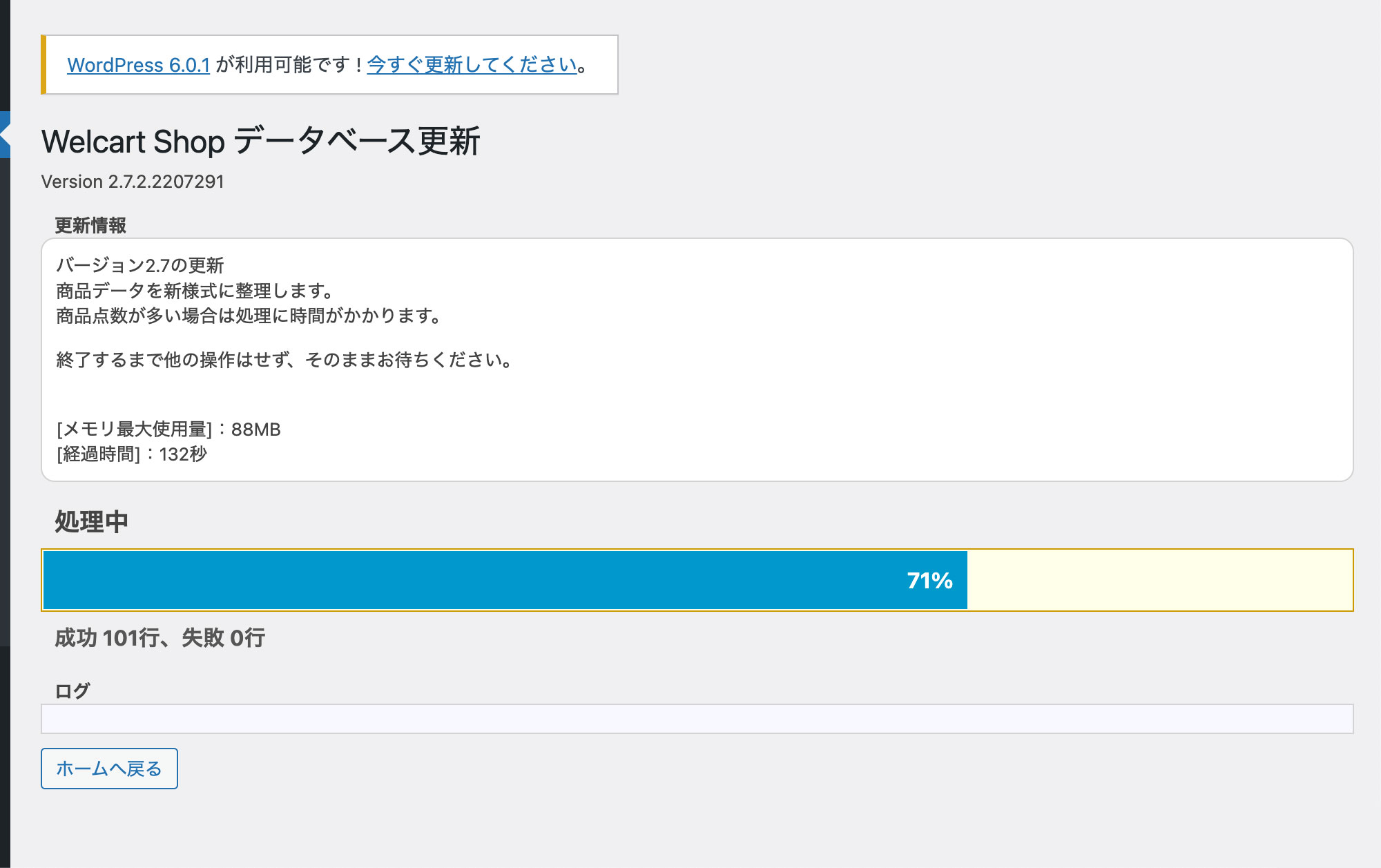Click the 処理中 status heading
This screenshot has width=1381, height=868.
pos(91,521)
